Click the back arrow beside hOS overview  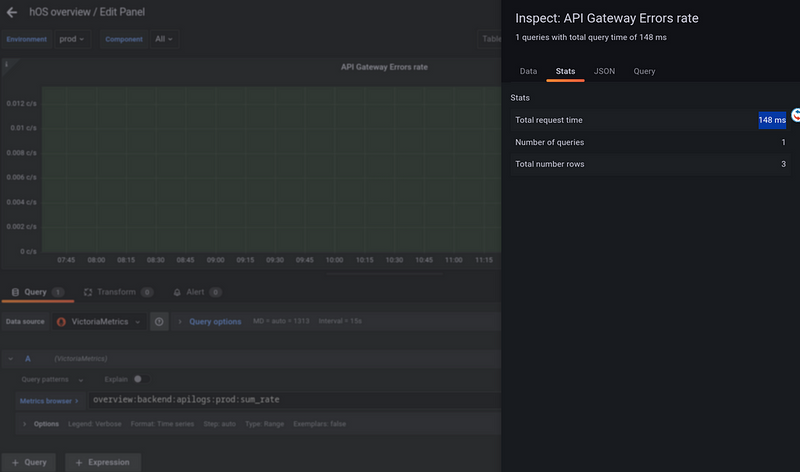click(x=12, y=13)
